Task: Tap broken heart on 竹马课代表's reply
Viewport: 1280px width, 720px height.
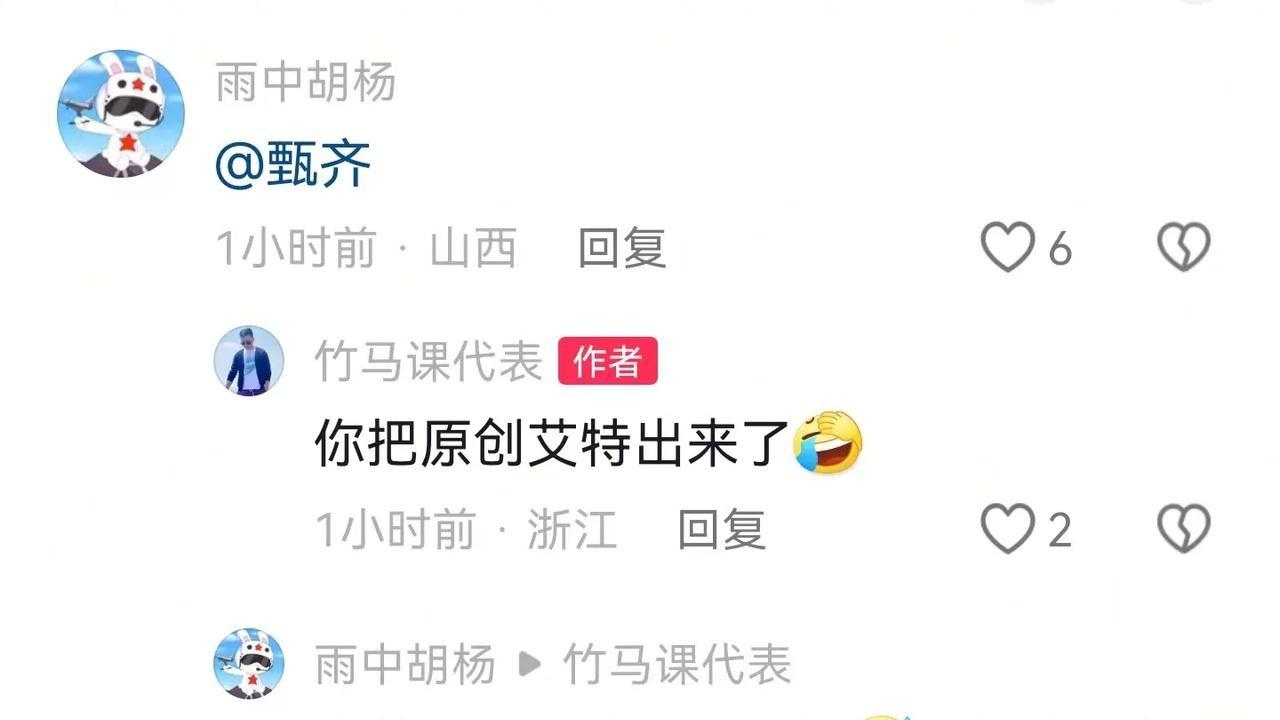Action: pos(1183,529)
